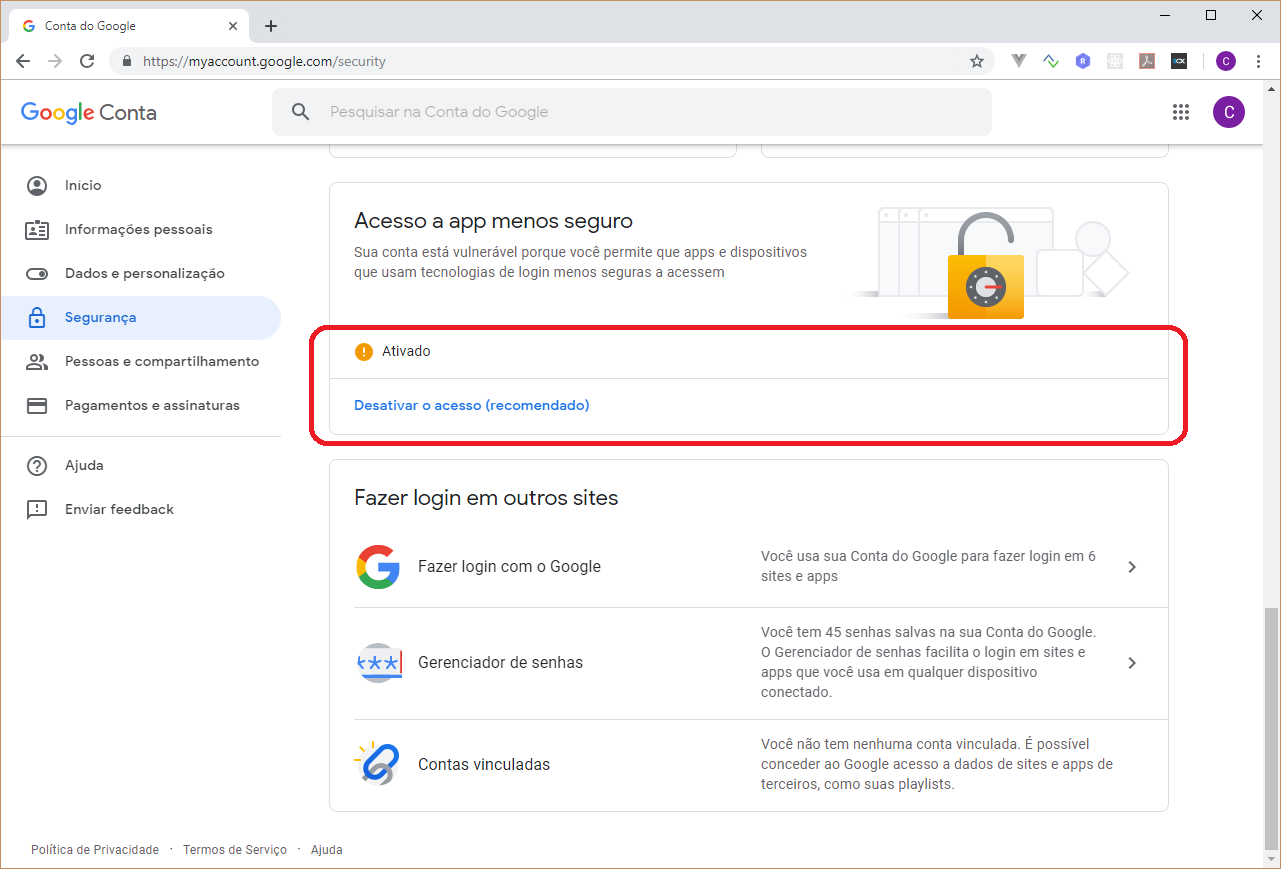This screenshot has width=1281, height=869.
Task: Open Termos de Serviço footer link
Action: (235, 850)
